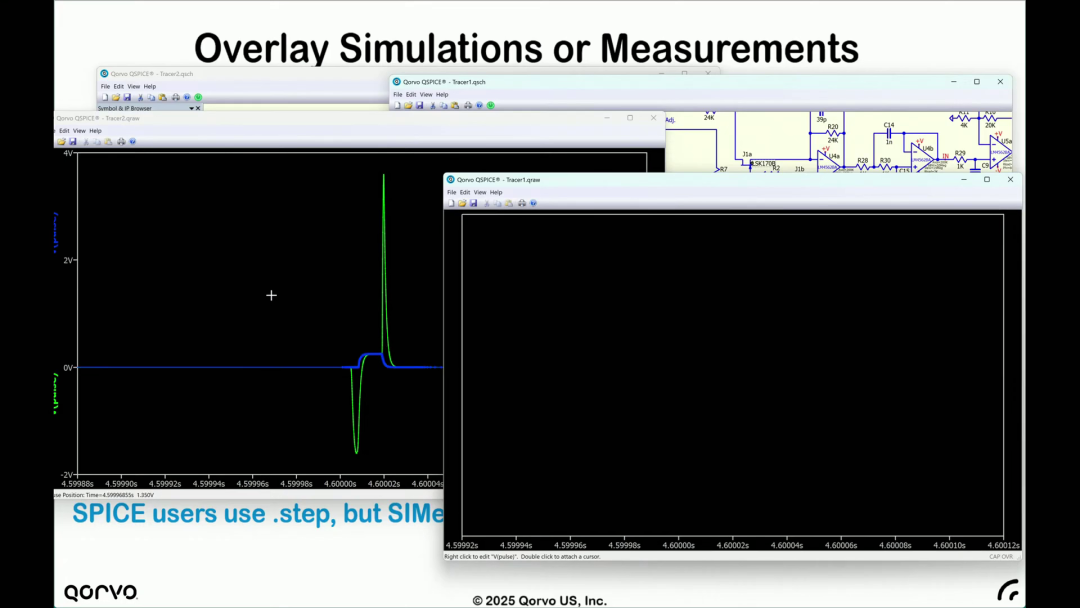Click the Save icon in Tracer2.qsch window
Image resolution: width=1080 pixels, height=608 pixels.
[x=127, y=98]
